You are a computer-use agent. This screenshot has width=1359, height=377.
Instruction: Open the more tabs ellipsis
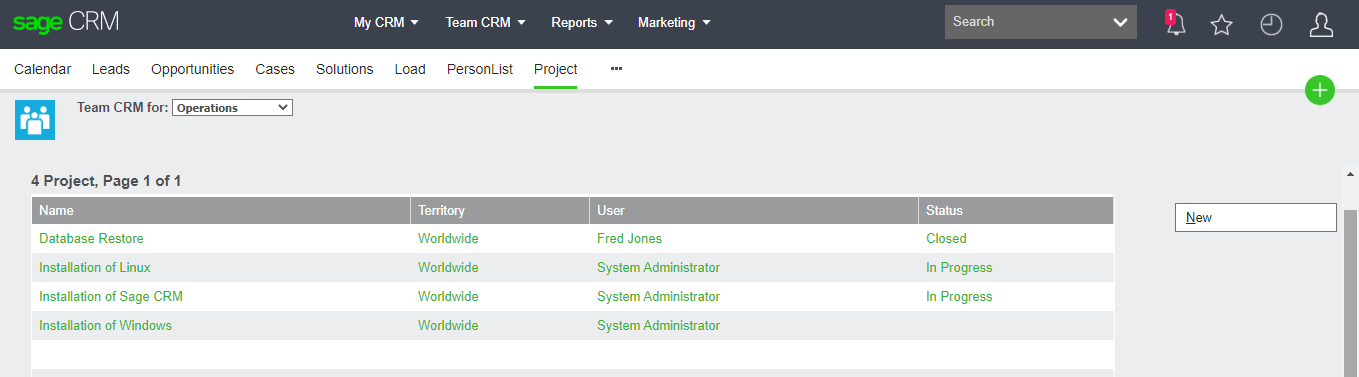[x=616, y=69]
